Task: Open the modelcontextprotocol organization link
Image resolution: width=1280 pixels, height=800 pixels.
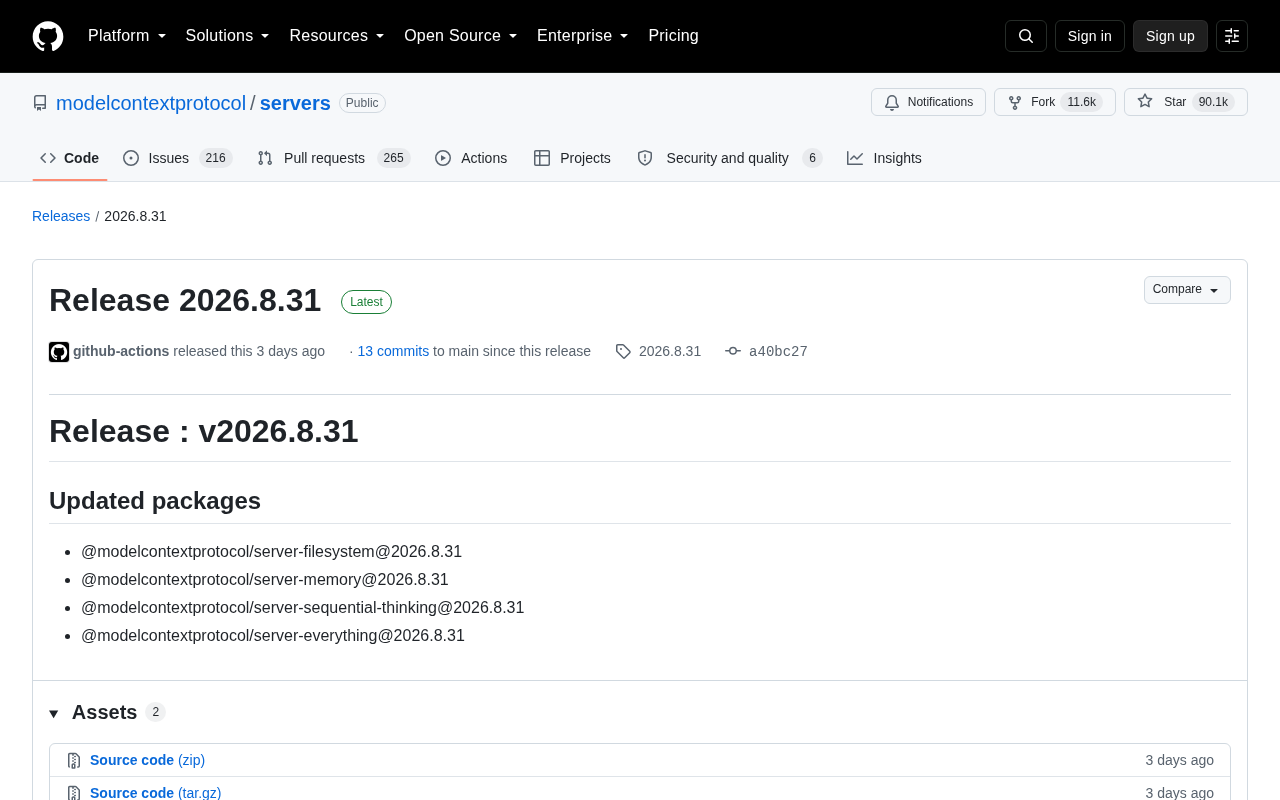Action: click(151, 103)
